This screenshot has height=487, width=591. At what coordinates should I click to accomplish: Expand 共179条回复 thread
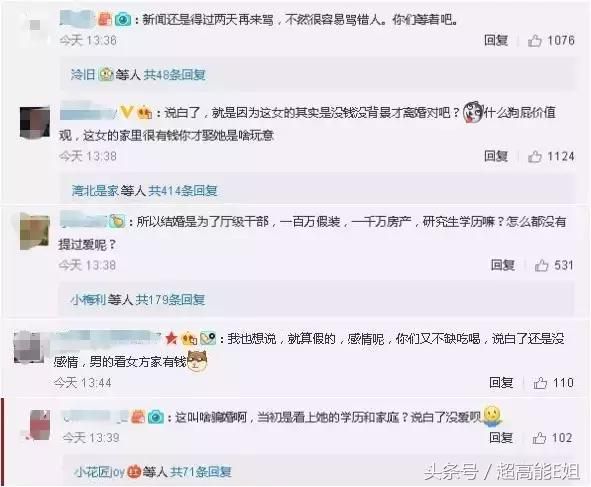click(170, 300)
